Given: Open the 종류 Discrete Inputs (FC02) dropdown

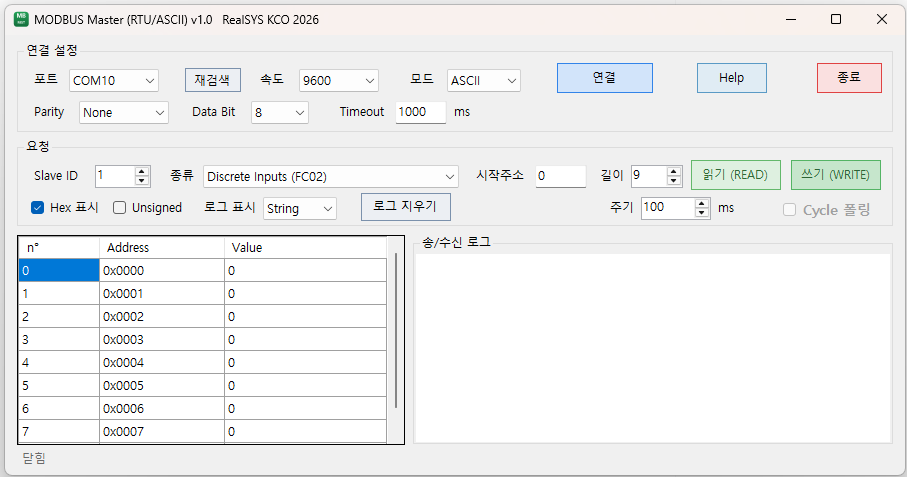Looking at the screenshot, I should 331,176.
